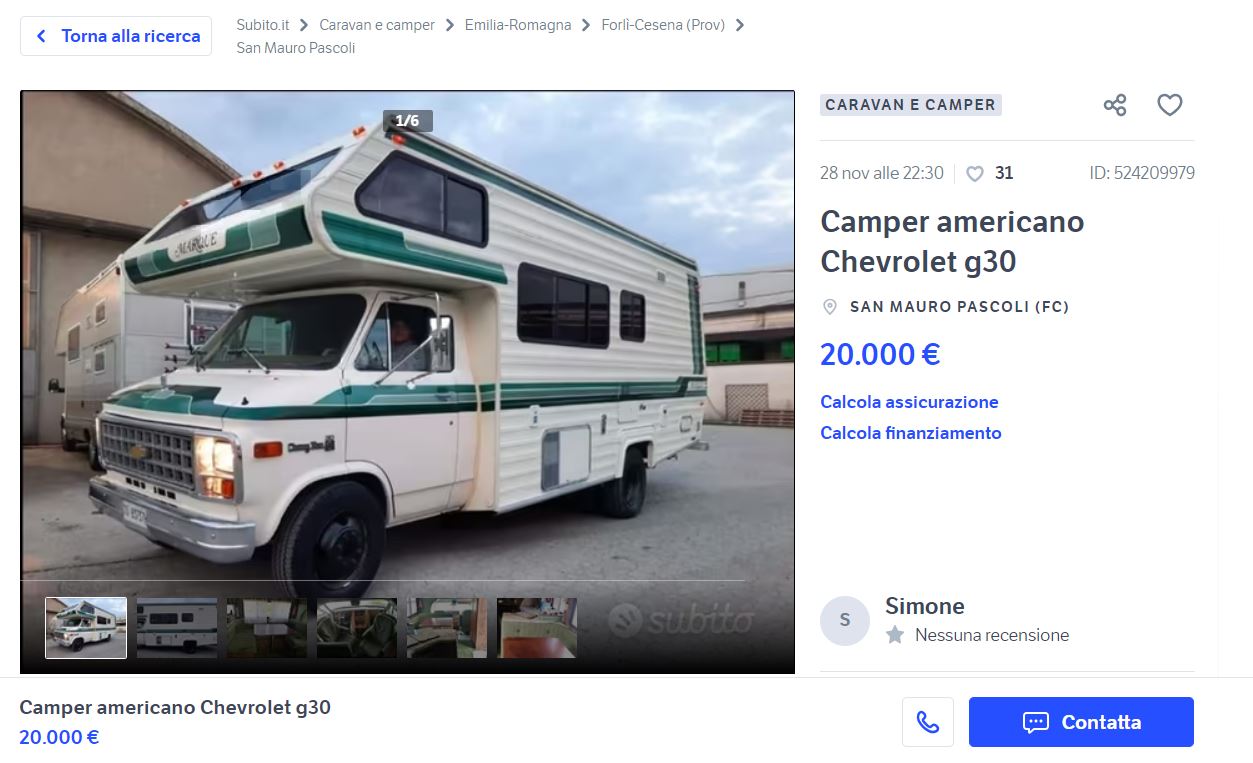This screenshot has width=1253, height=763.
Task: Show the last thumbnail in the gallery strip
Action: tap(537, 628)
